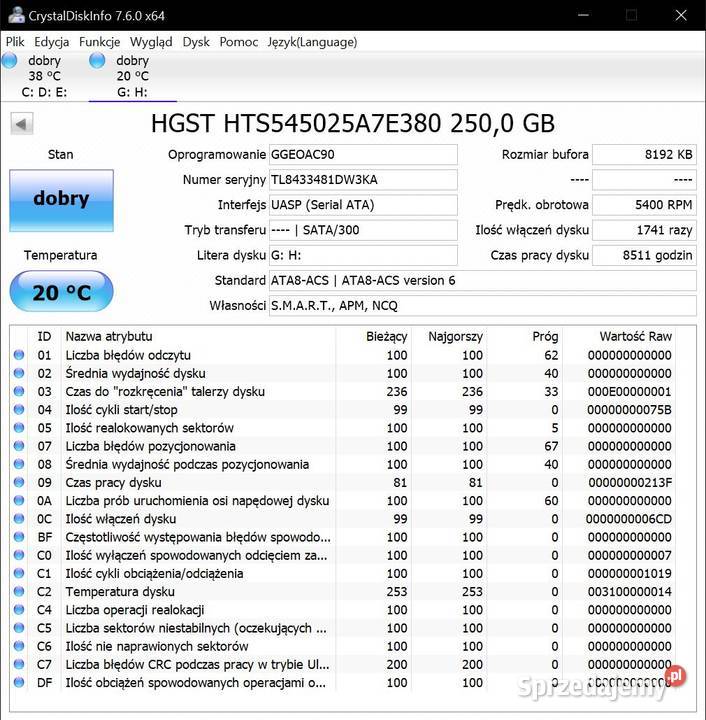Open the Pomoc menu
This screenshot has width=706, height=720.
click(x=239, y=42)
